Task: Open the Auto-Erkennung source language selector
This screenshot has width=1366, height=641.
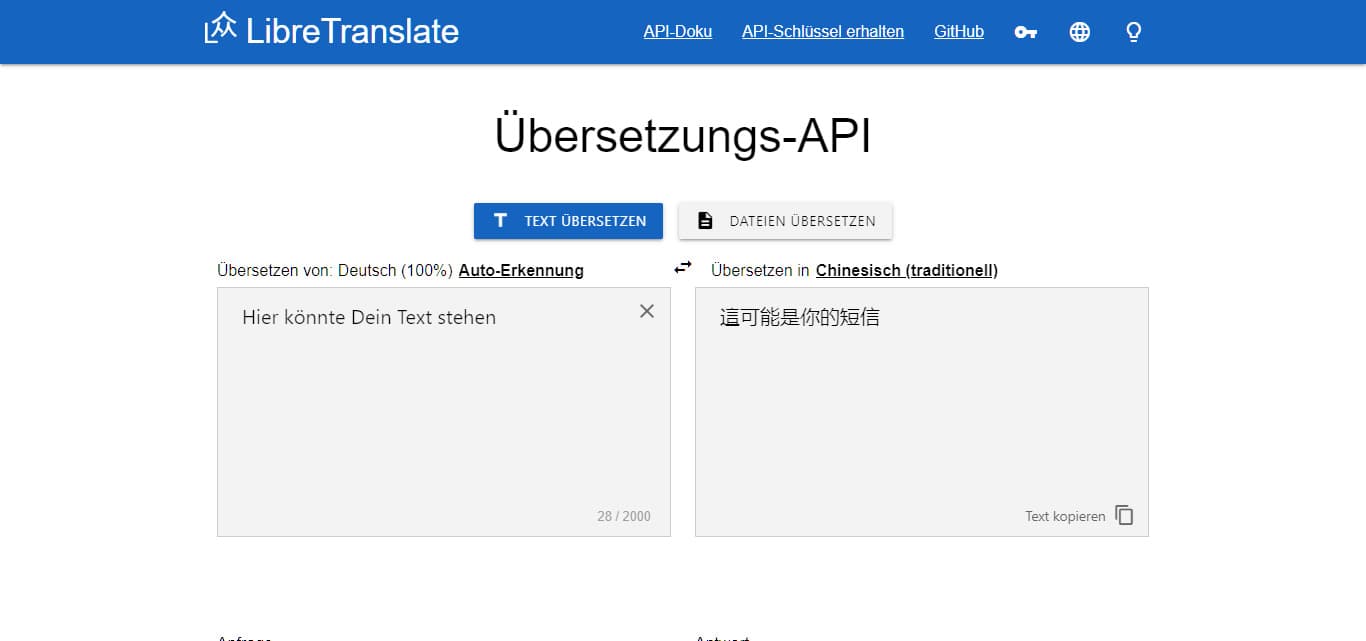Action: point(521,270)
